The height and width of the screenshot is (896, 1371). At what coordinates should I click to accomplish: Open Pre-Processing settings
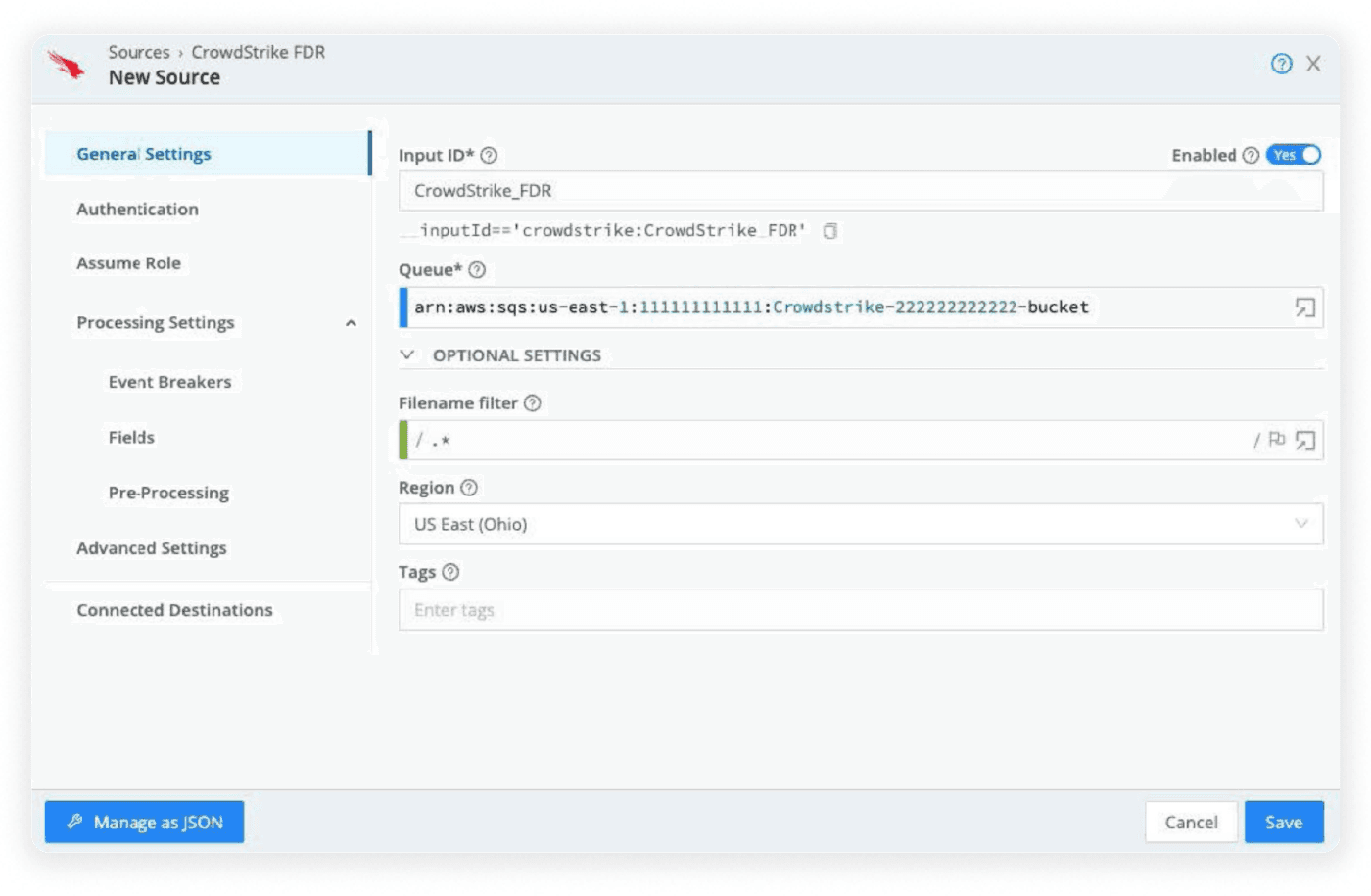(168, 493)
